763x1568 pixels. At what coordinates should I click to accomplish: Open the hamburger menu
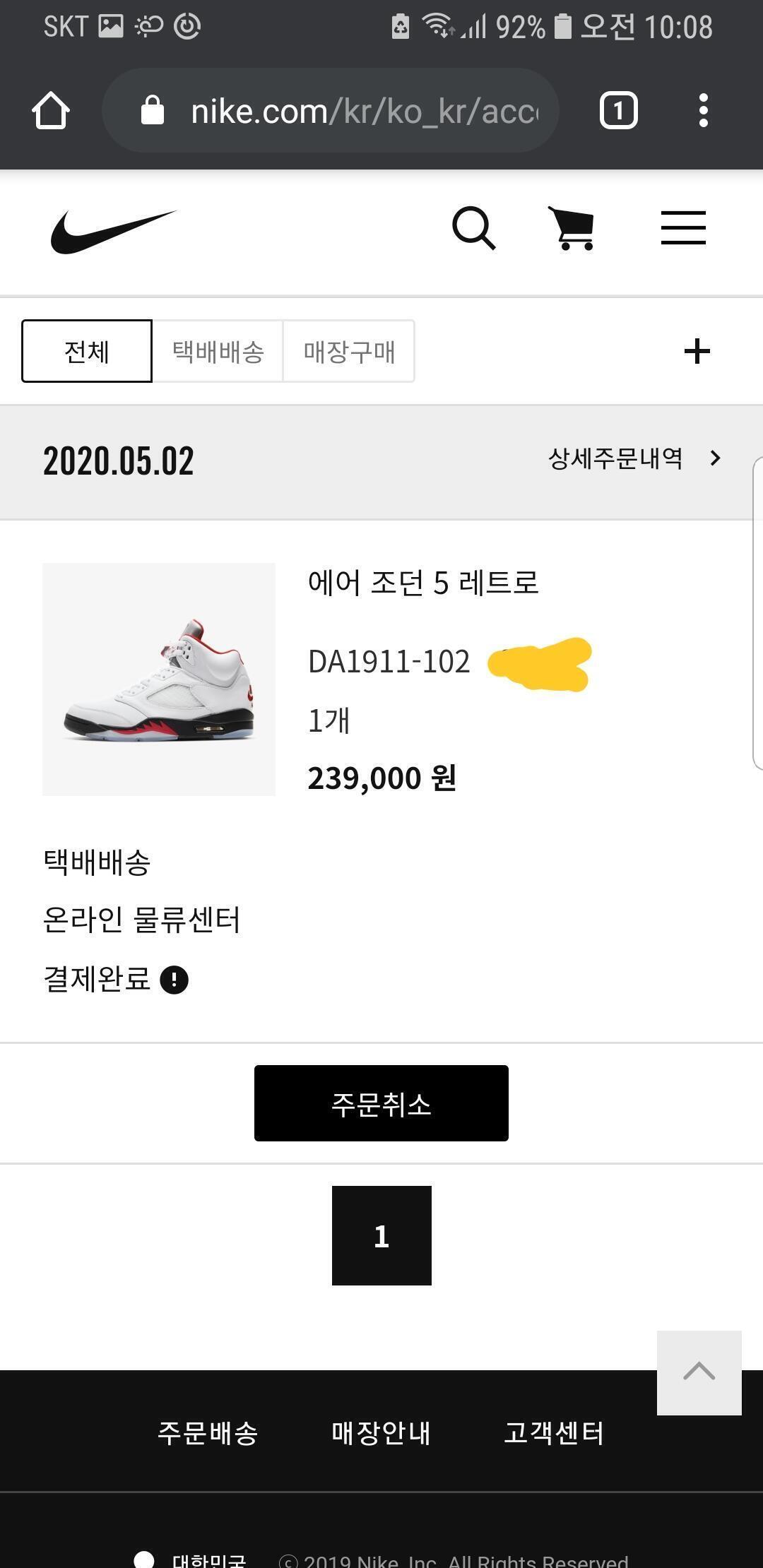coord(683,228)
